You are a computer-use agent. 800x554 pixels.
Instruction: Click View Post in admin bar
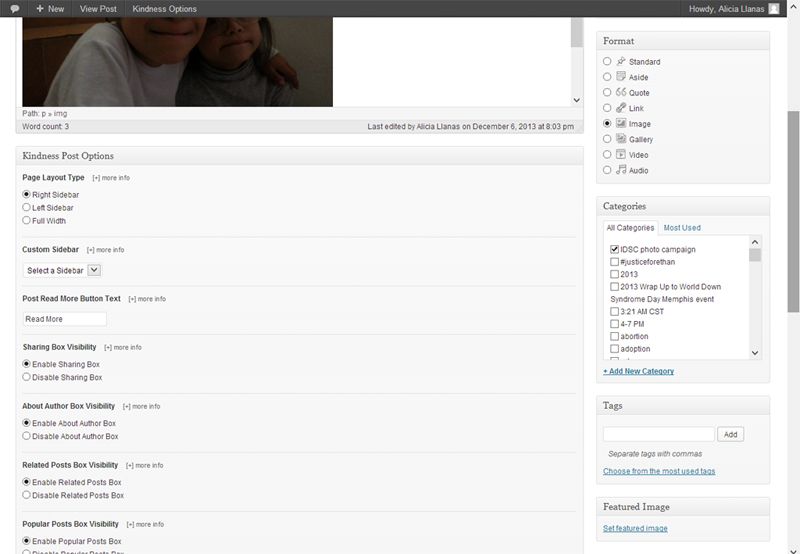[98, 9]
